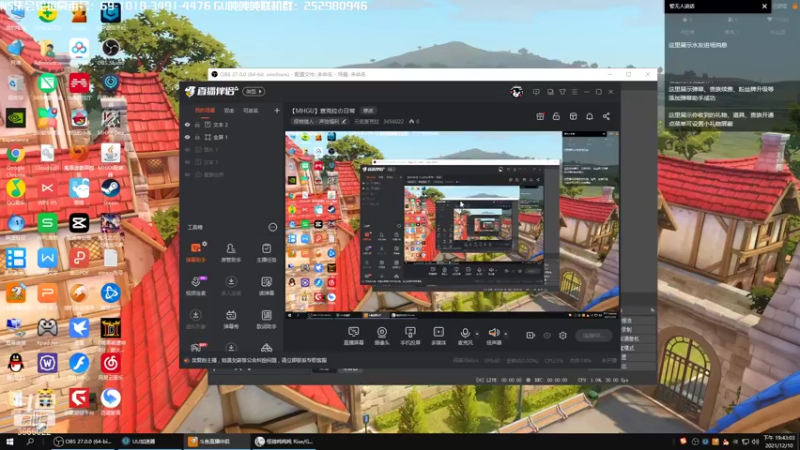Close the chat overlay panel at top right
This screenshot has height=450, width=800.
tap(764, 6)
